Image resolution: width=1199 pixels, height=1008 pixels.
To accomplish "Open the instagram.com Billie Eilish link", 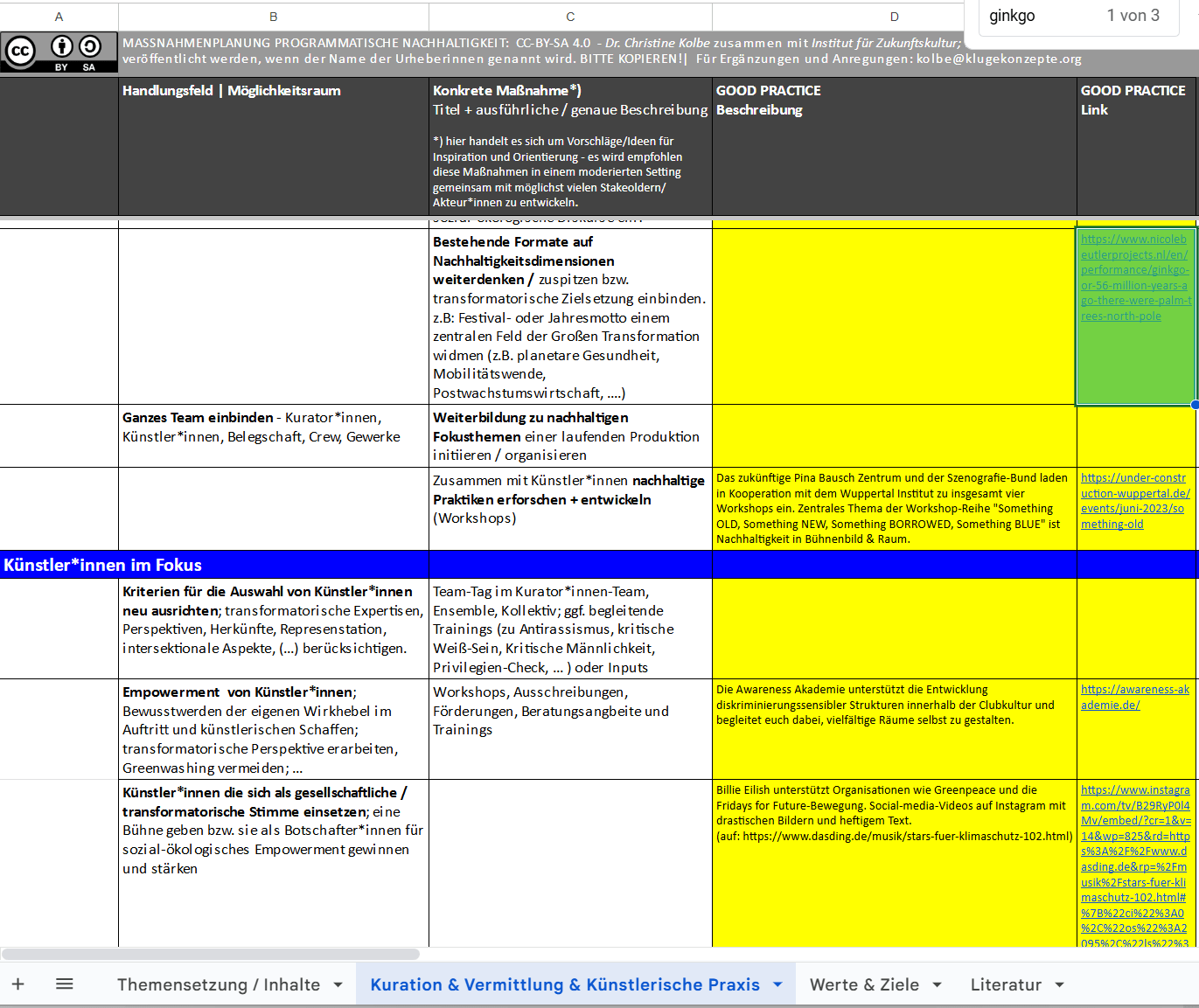I will tap(1135, 865).
